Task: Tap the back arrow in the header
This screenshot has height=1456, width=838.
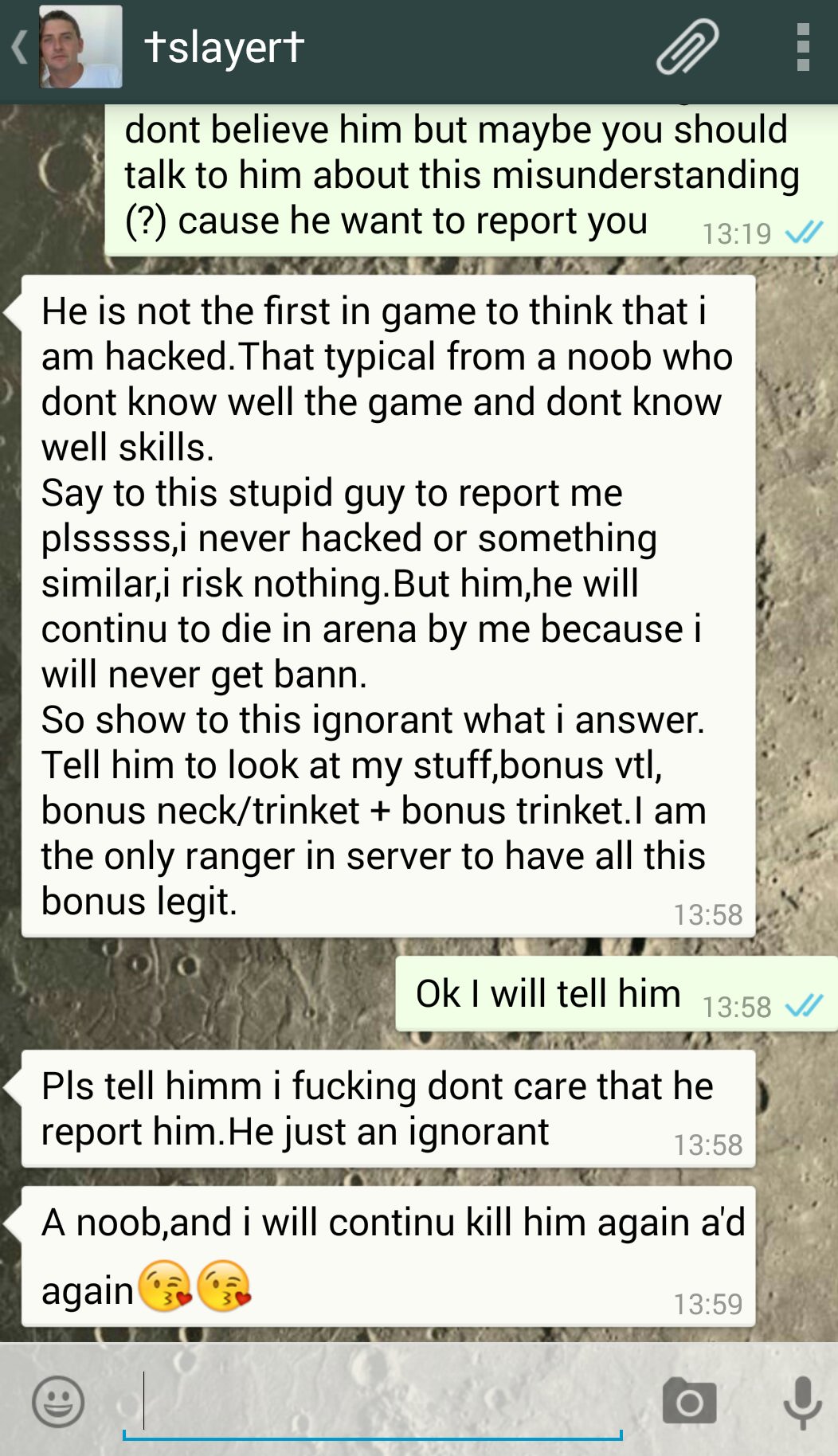Action: [20, 47]
